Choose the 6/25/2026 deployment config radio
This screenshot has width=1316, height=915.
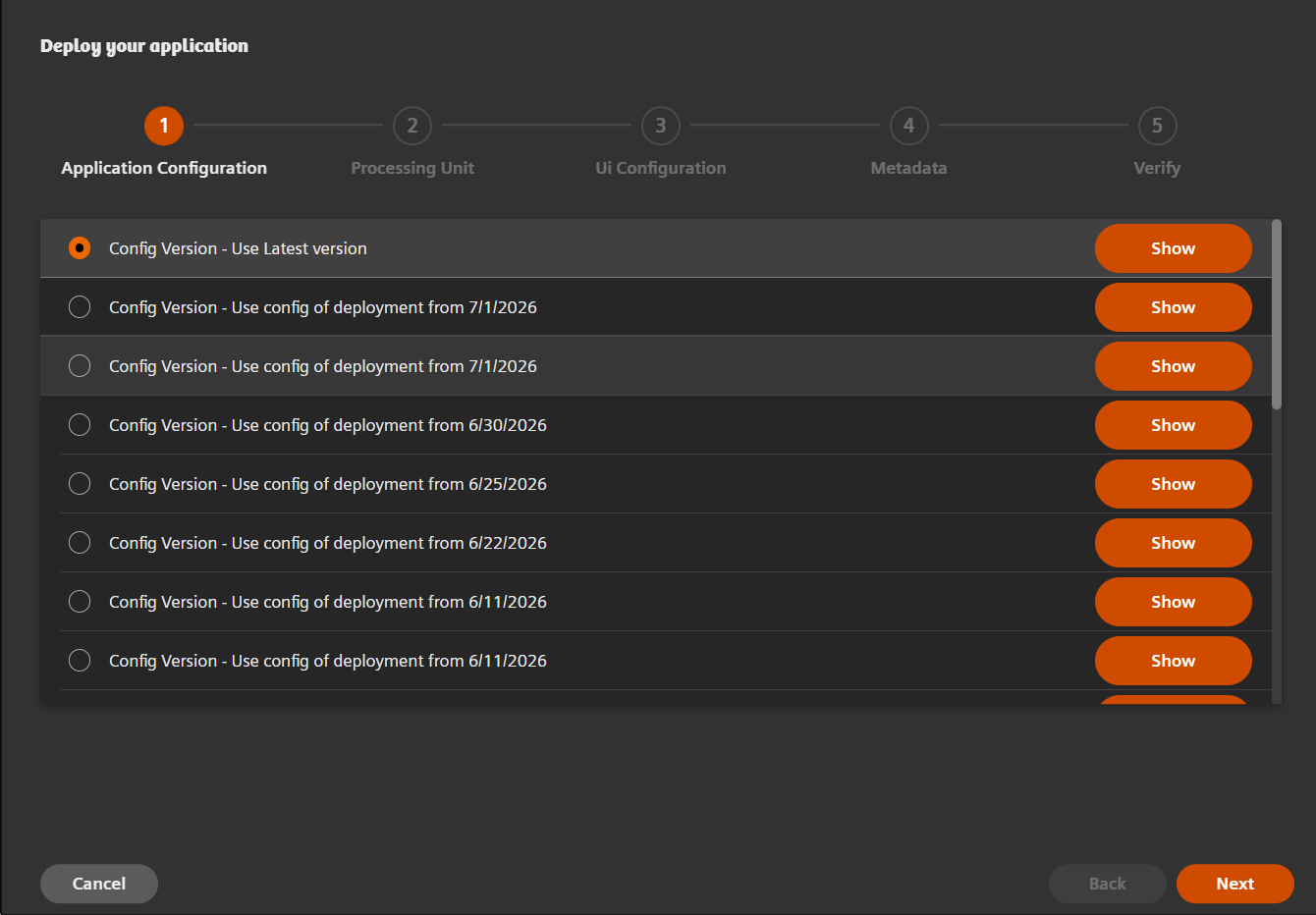(80, 484)
